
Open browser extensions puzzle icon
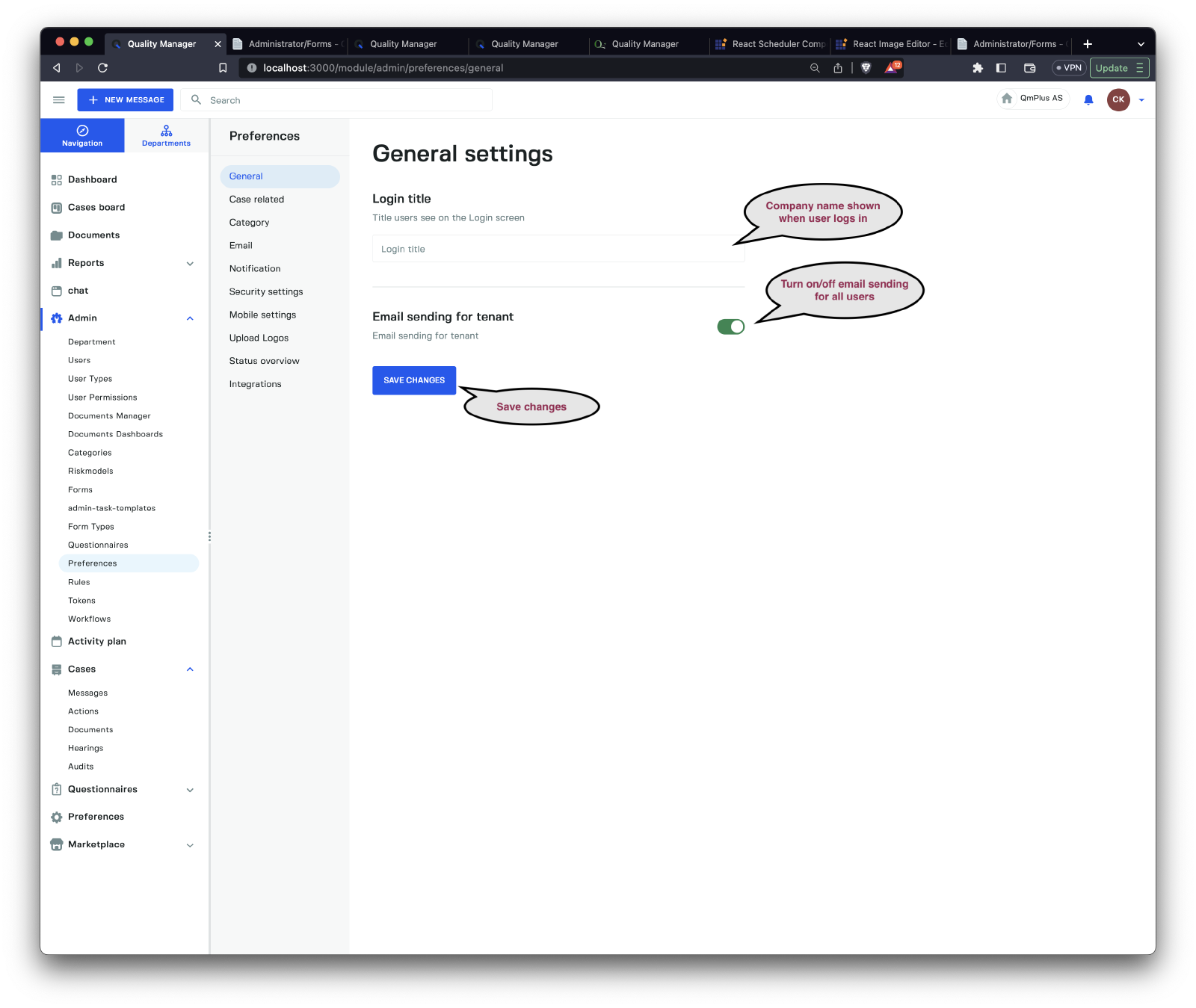(x=977, y=68)
